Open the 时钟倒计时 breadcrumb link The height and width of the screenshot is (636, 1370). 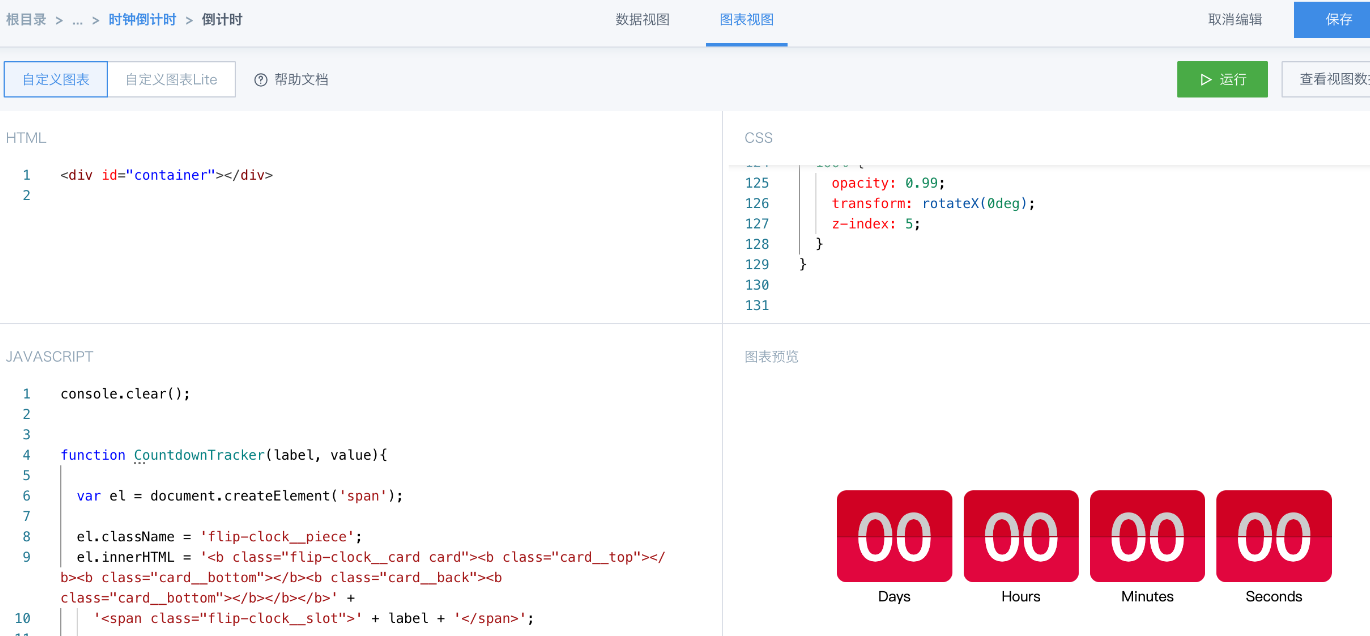[x=143, y=20]
